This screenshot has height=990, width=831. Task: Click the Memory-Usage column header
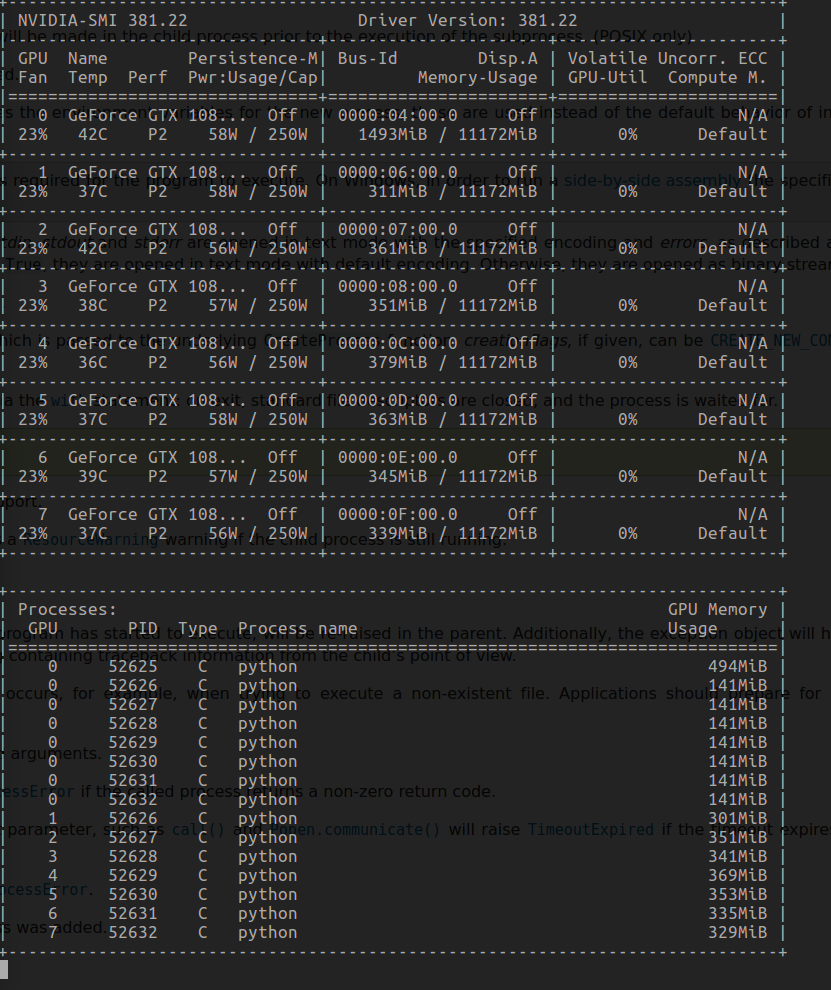point(477,78)
